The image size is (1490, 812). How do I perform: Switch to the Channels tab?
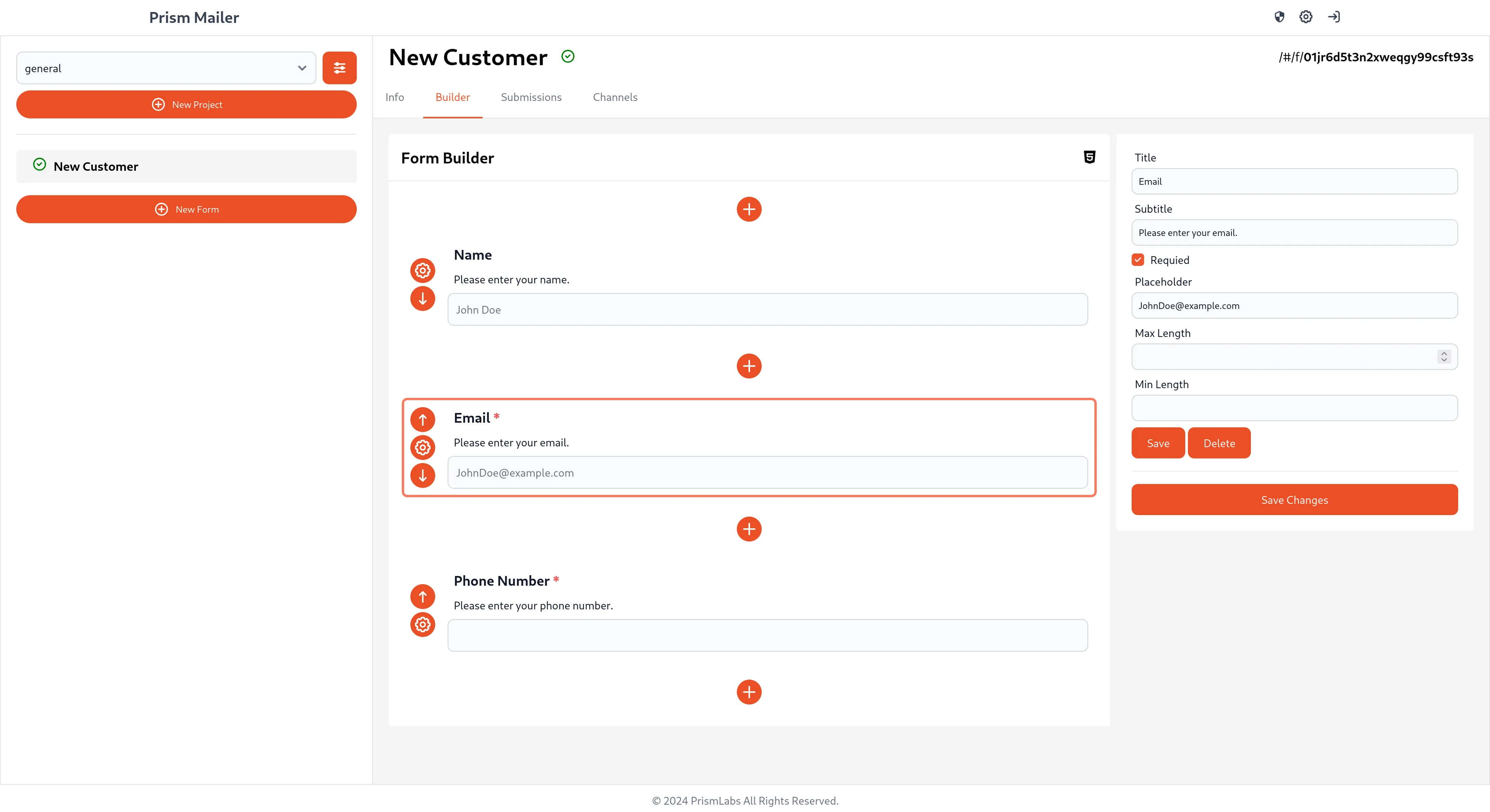pos(615,97)
